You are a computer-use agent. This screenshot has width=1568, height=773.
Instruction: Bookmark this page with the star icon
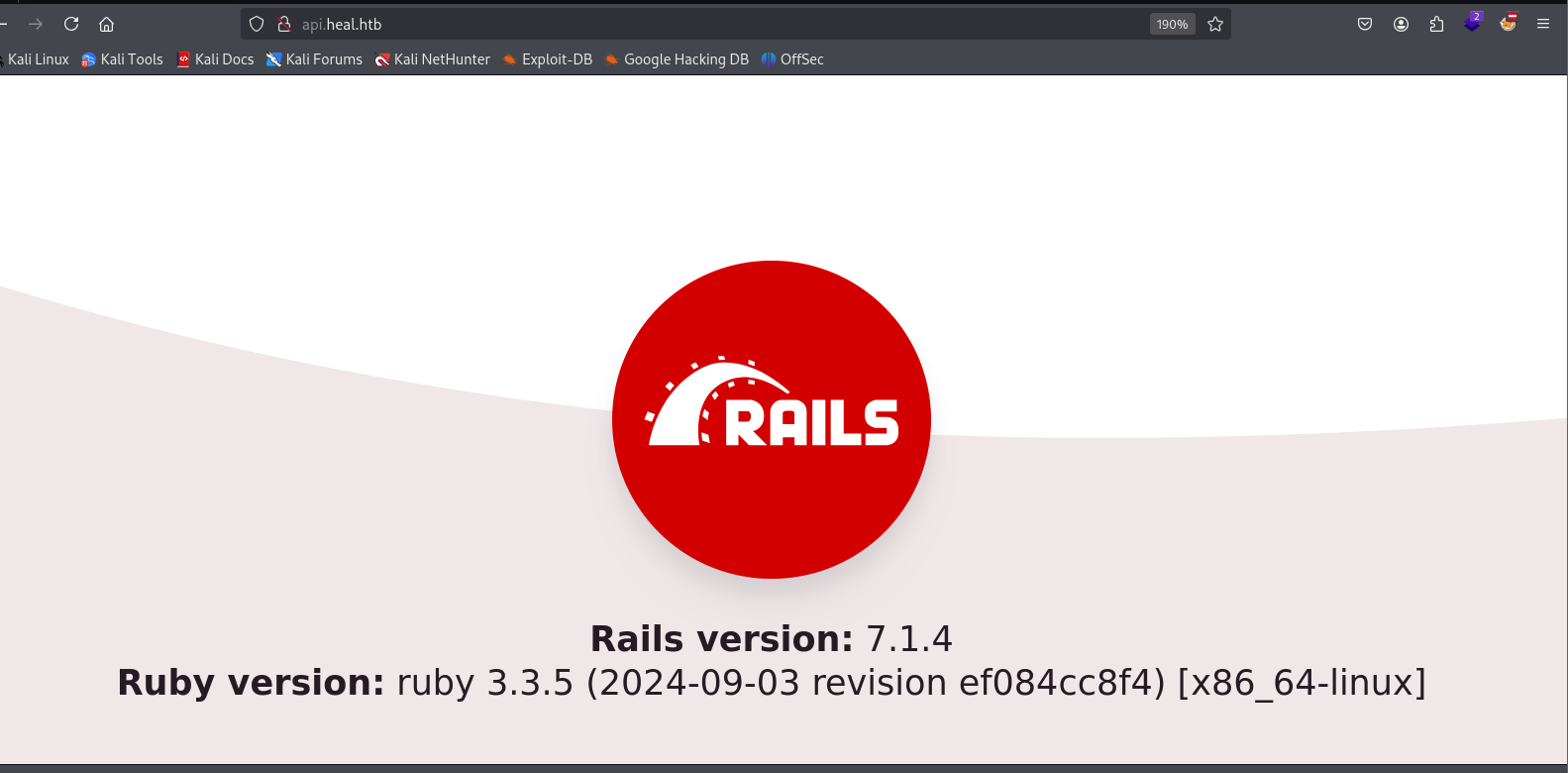coord(1215,24)
